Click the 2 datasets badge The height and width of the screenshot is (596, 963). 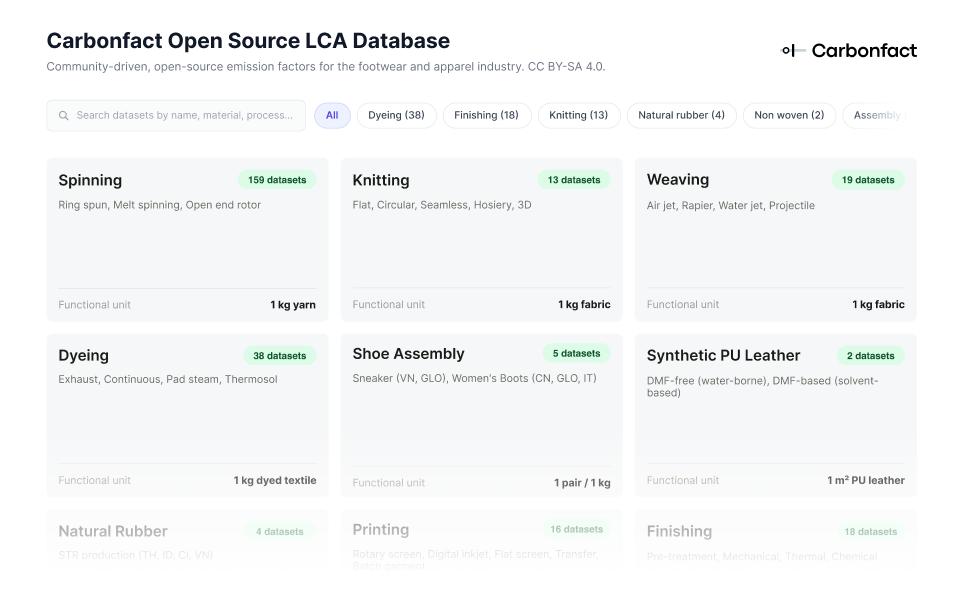click(871, 356)
